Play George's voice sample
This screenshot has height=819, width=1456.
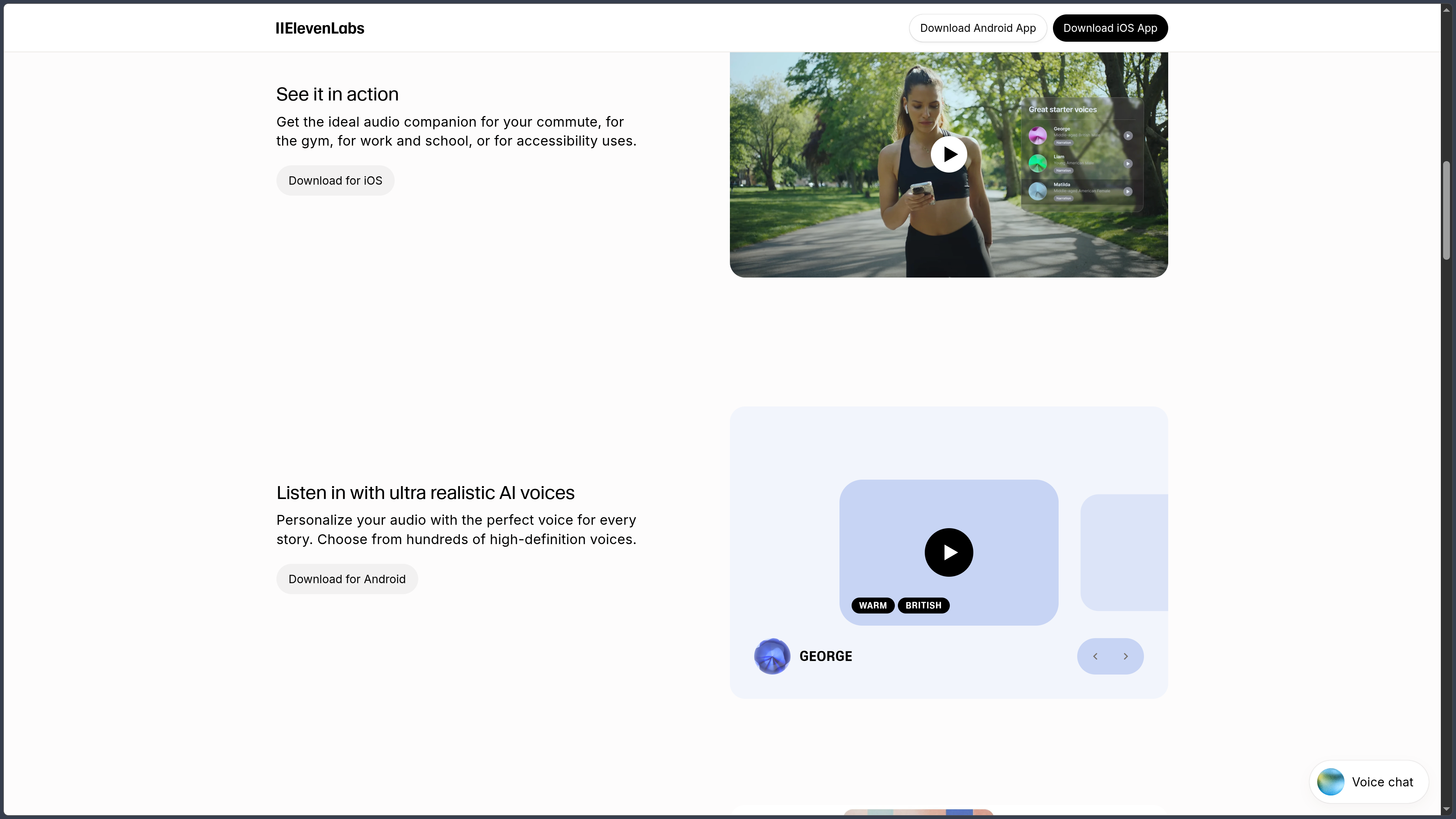click(948, 552)
